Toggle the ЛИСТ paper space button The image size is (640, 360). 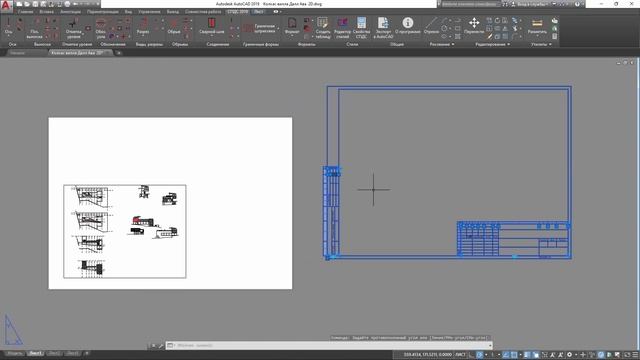click(460, 355)
